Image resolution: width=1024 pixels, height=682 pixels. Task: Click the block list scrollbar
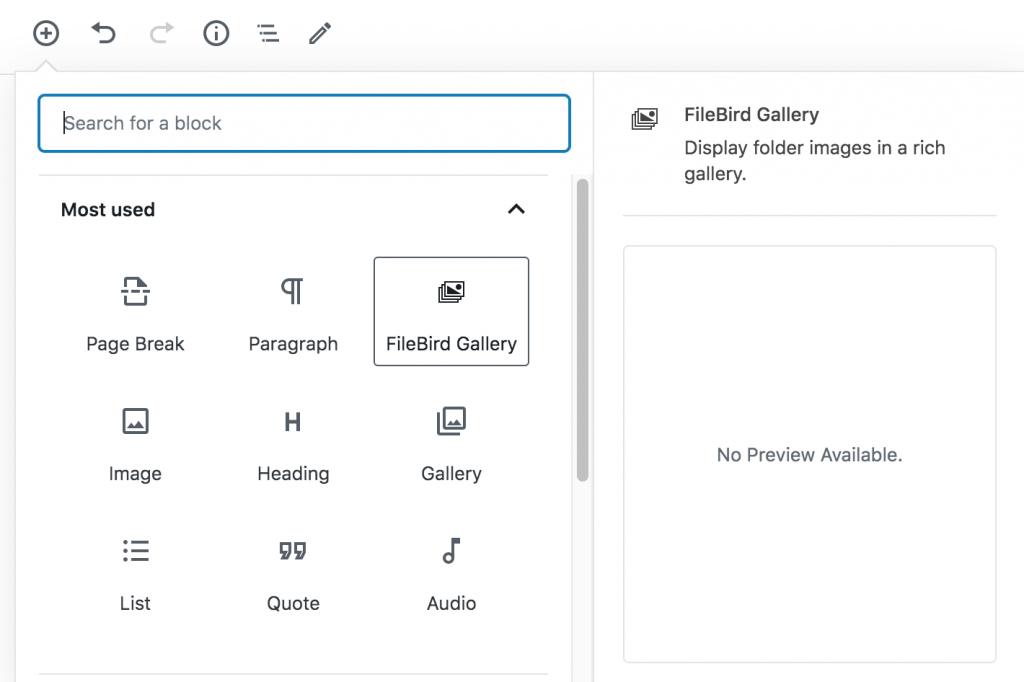pyautogui.click(x=583, y=330)
